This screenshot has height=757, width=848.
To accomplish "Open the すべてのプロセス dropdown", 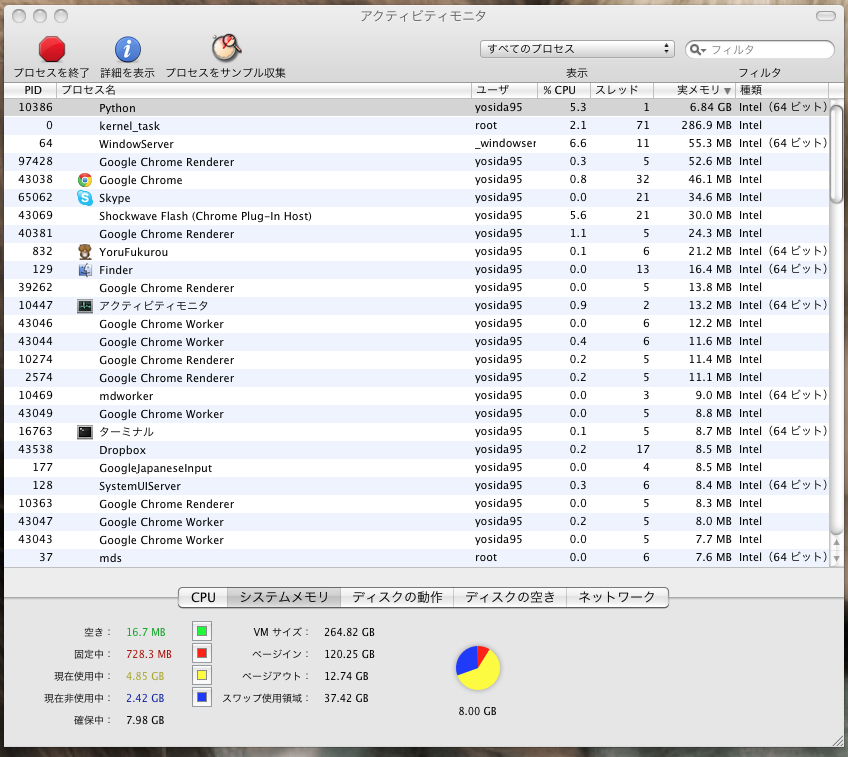I will point(578,48).
